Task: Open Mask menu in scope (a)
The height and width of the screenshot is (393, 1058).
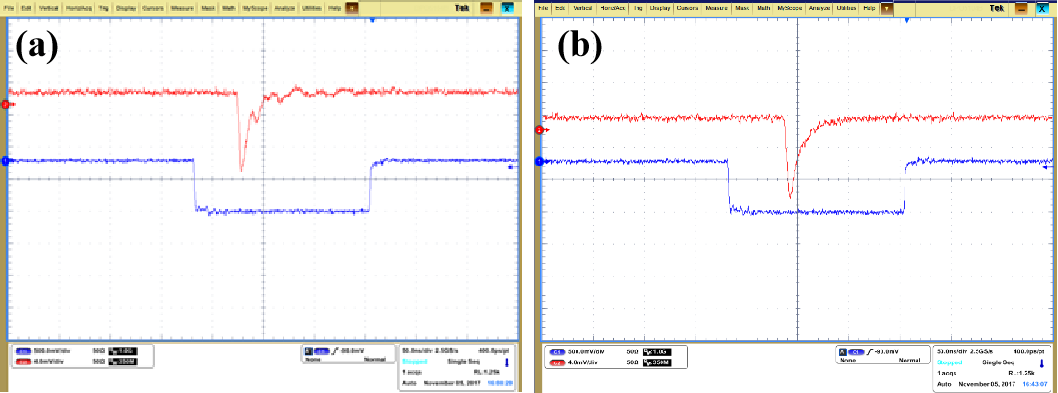Action: point(208,8)
